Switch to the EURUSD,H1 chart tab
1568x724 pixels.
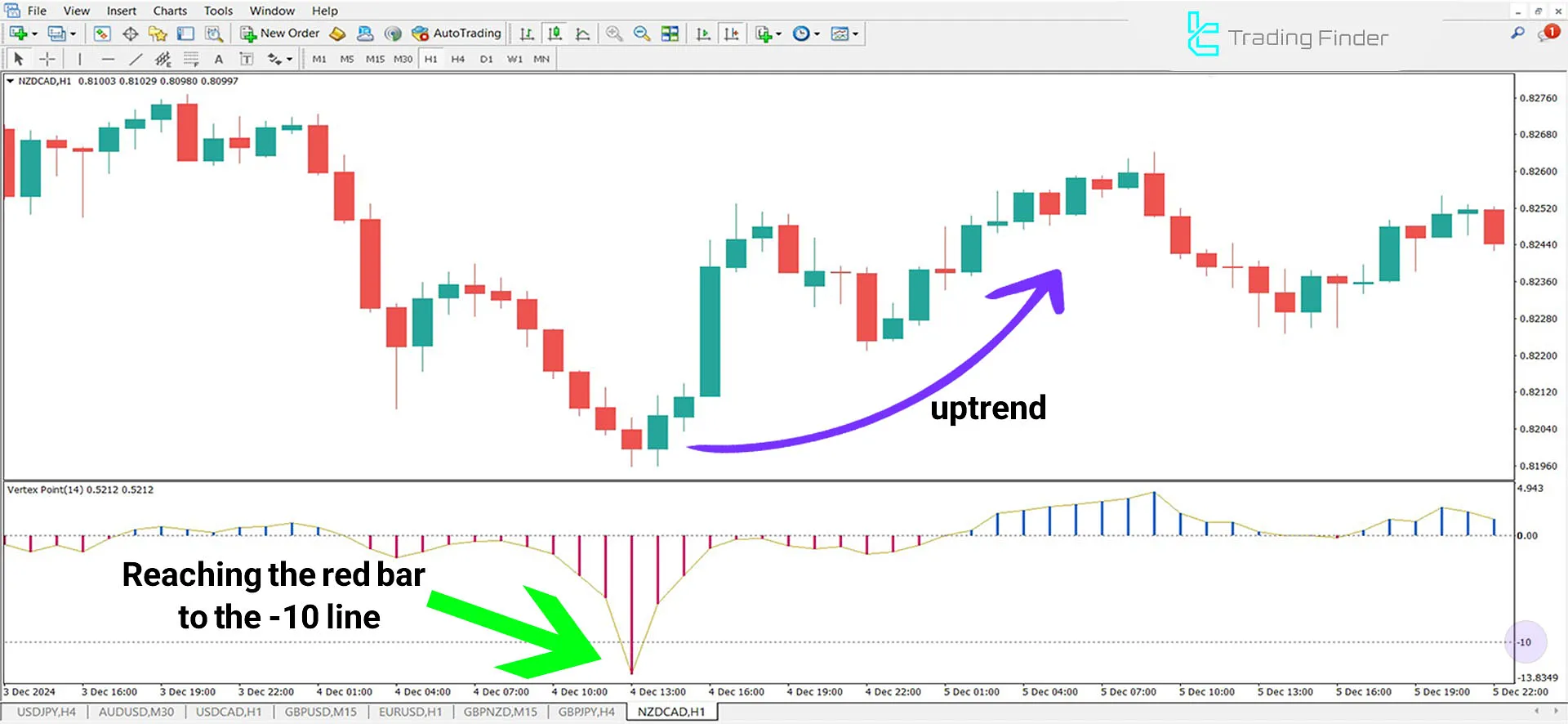(x=411, y=712)
